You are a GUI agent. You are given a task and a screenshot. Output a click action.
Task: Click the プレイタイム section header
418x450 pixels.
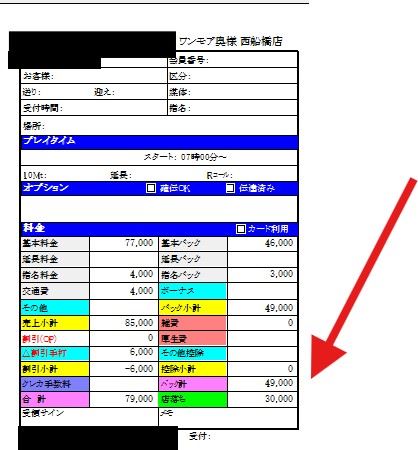[x=159, y=142]
